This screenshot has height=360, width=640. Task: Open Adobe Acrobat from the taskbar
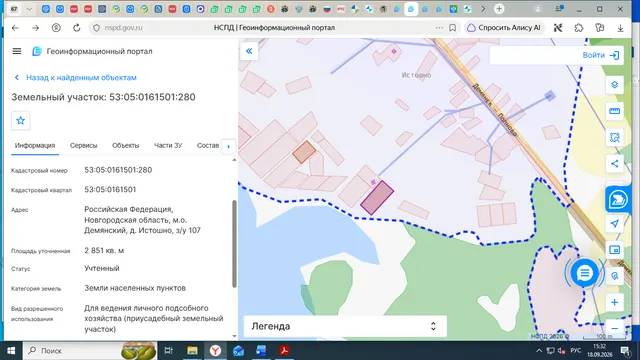284,350
